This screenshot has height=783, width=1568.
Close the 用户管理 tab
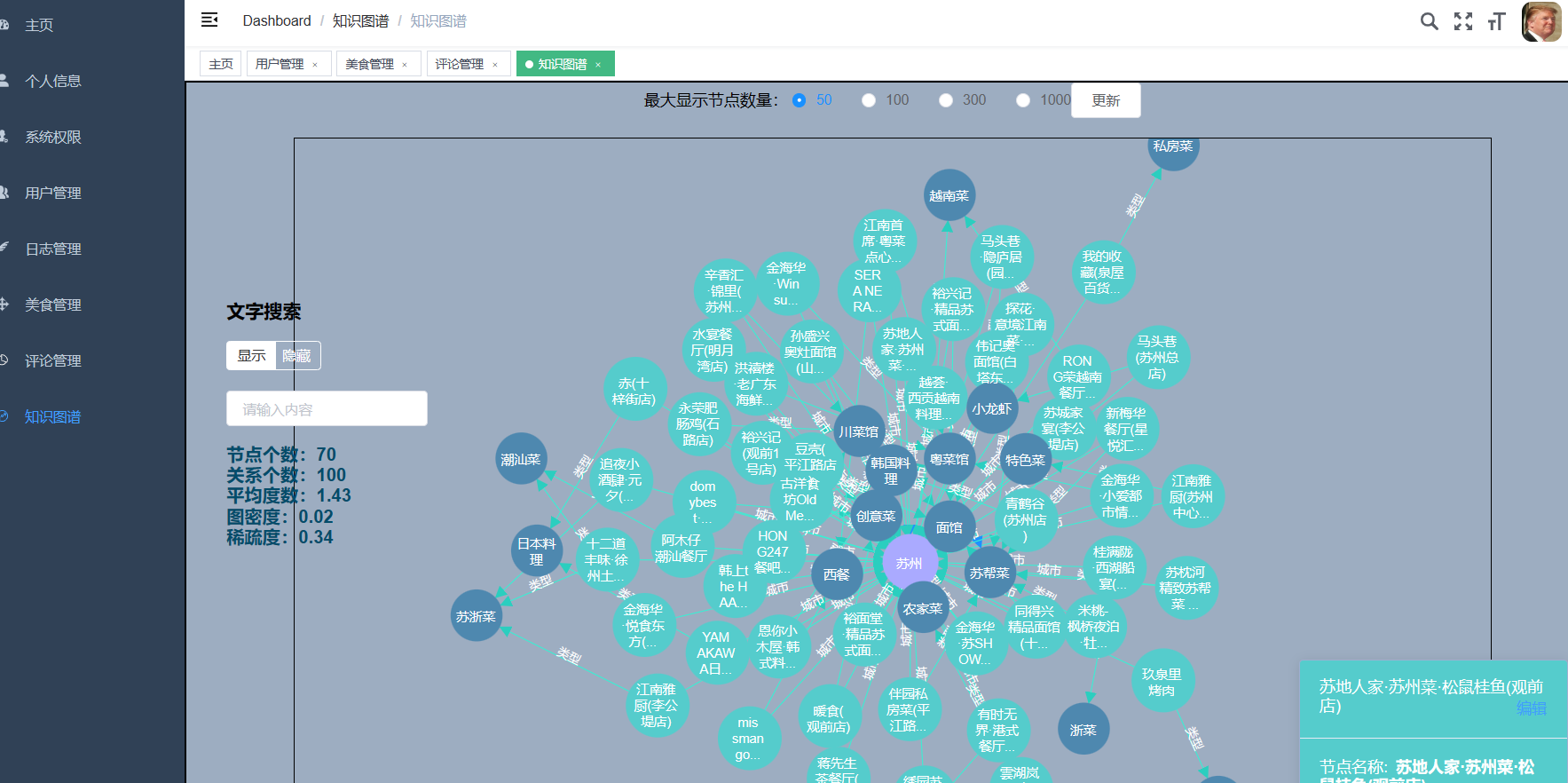click(315, 65)
